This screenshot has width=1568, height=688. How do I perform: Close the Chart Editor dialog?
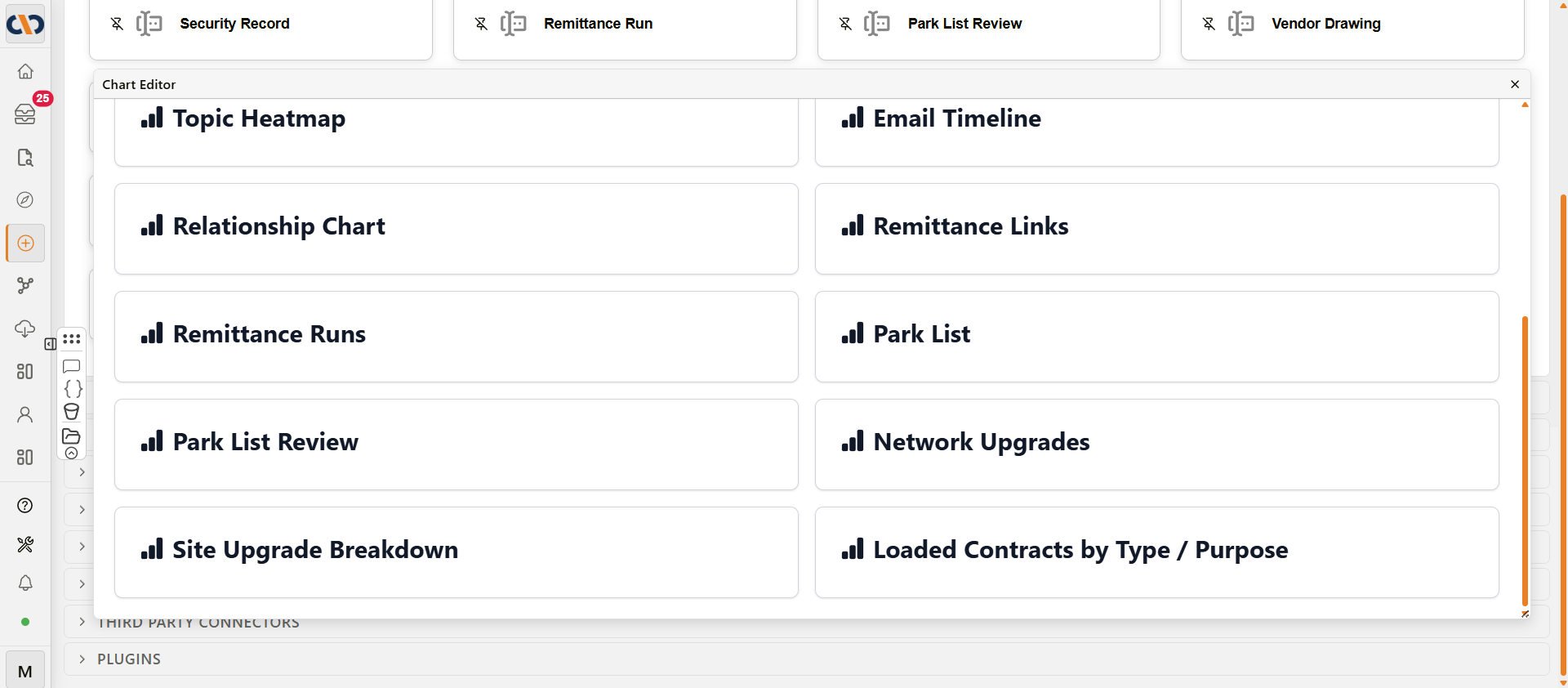pos(1515,84)
